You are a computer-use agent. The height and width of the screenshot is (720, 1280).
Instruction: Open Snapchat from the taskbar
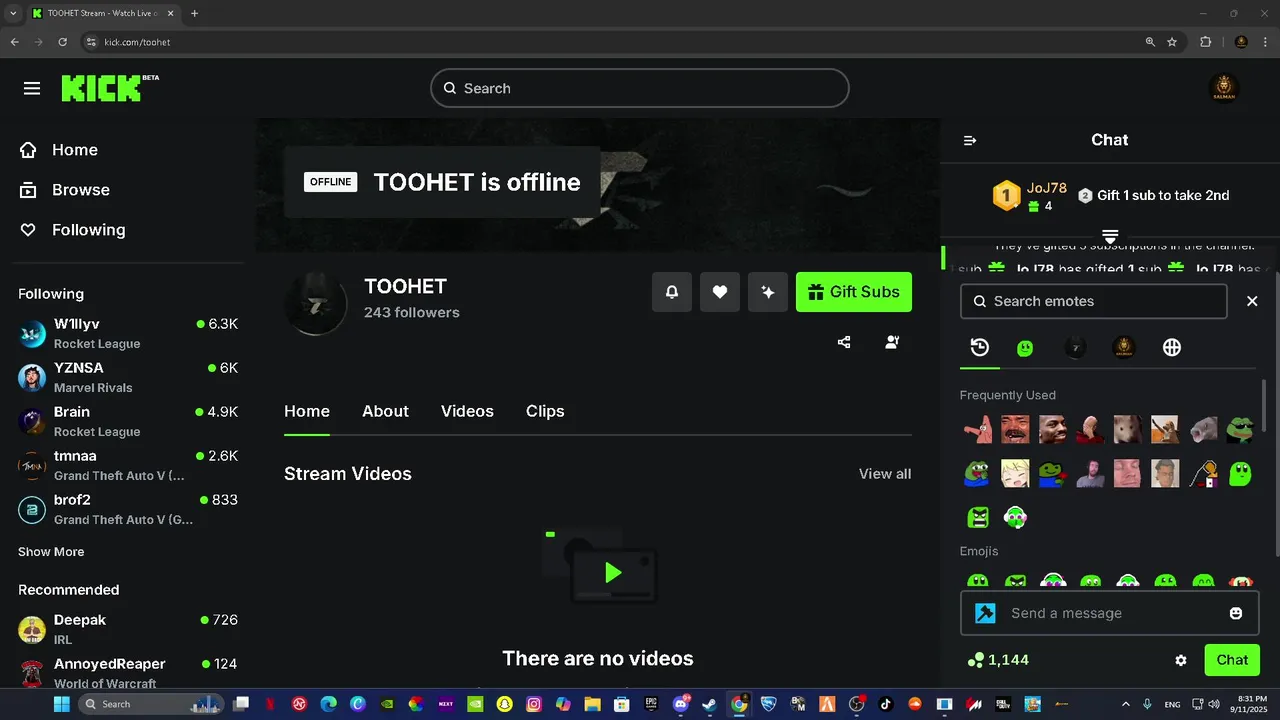(504, 704)
